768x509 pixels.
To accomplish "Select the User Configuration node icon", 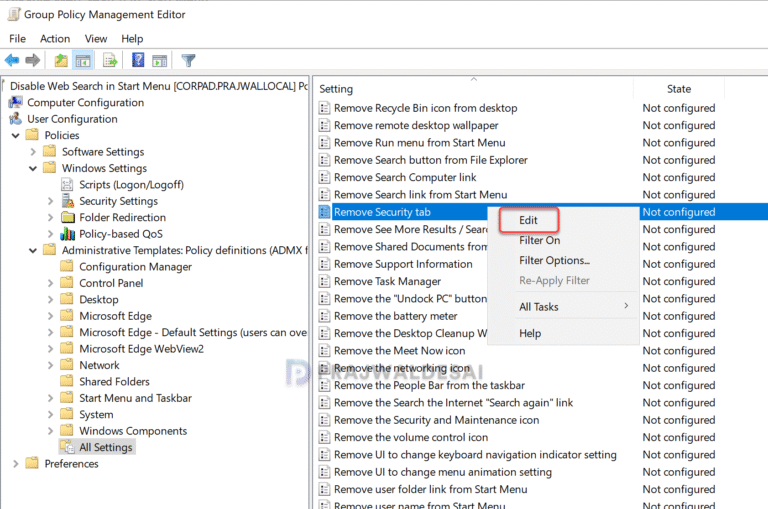I will [x=16, y=119].
